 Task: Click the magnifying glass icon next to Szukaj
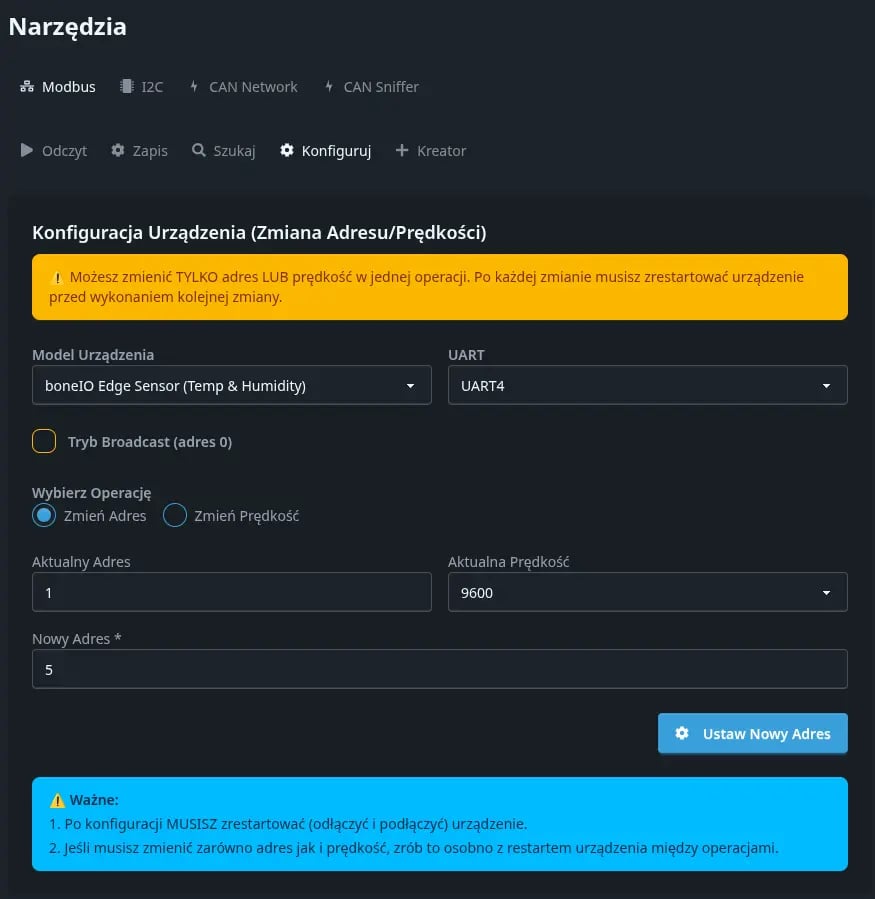click(x=197, y=150)
